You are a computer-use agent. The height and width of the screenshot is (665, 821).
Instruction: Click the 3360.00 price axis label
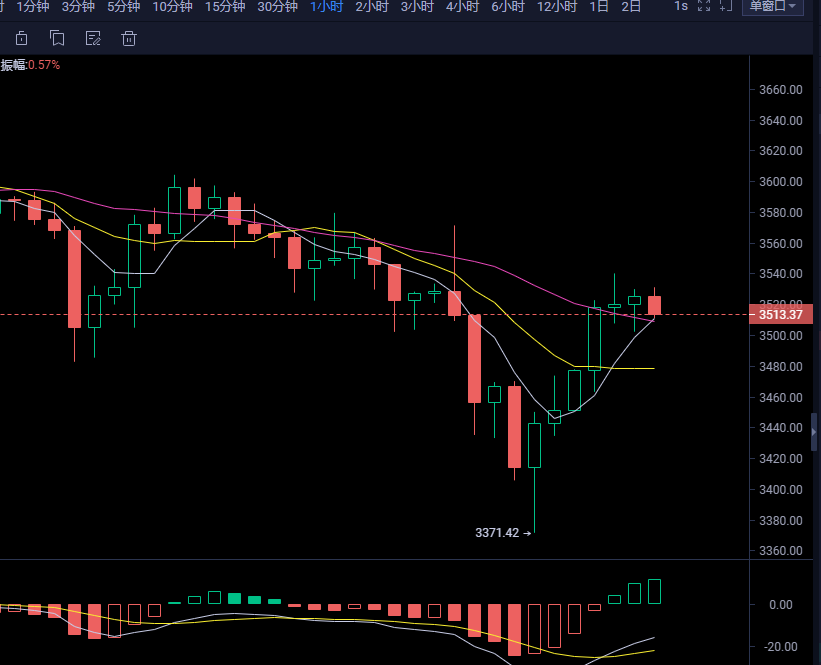point(781,550)
